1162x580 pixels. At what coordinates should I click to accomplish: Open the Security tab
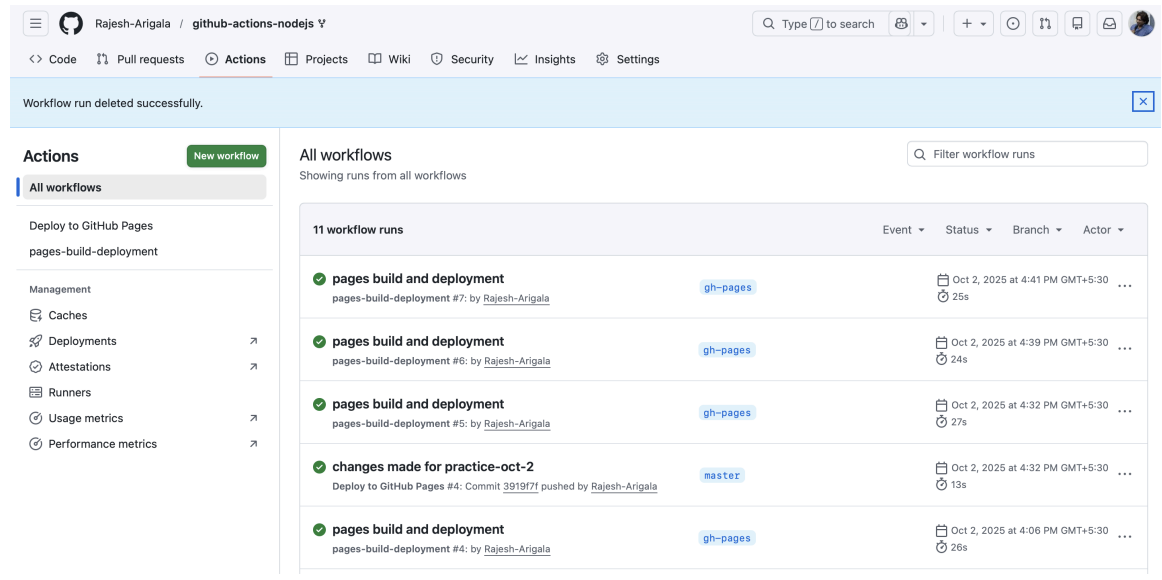pos(462,59)
